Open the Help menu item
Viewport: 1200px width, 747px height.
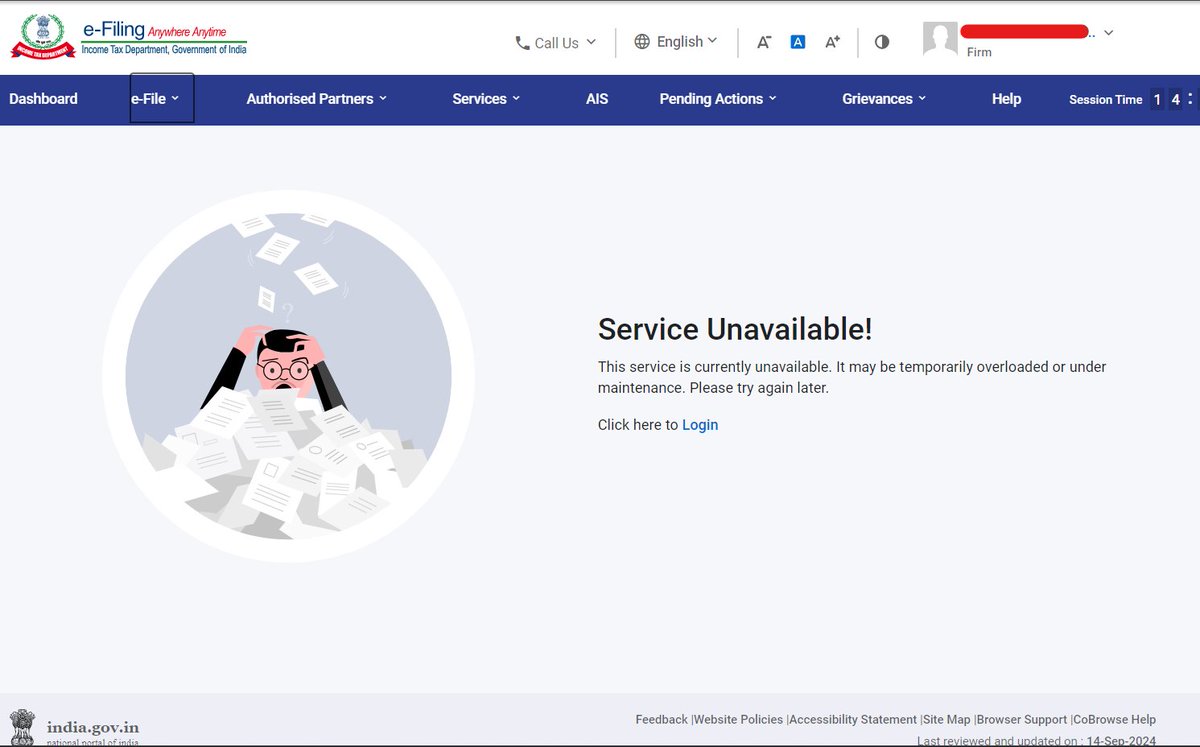(x=1006, y=98)
